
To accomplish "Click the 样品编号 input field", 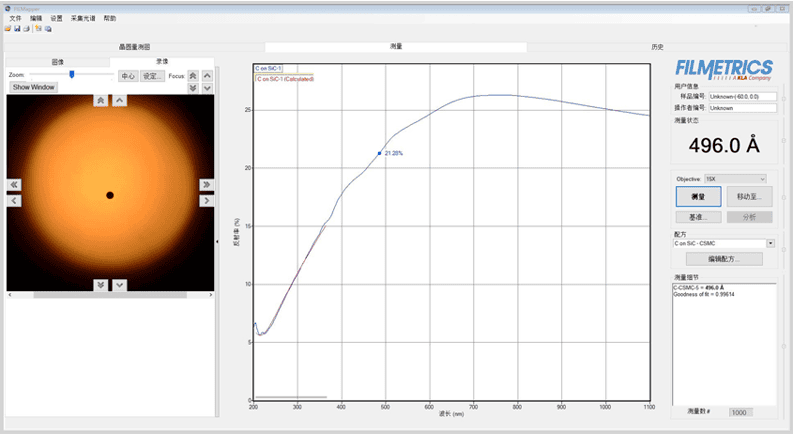I will pyautogui.click(x=742, y=96).
